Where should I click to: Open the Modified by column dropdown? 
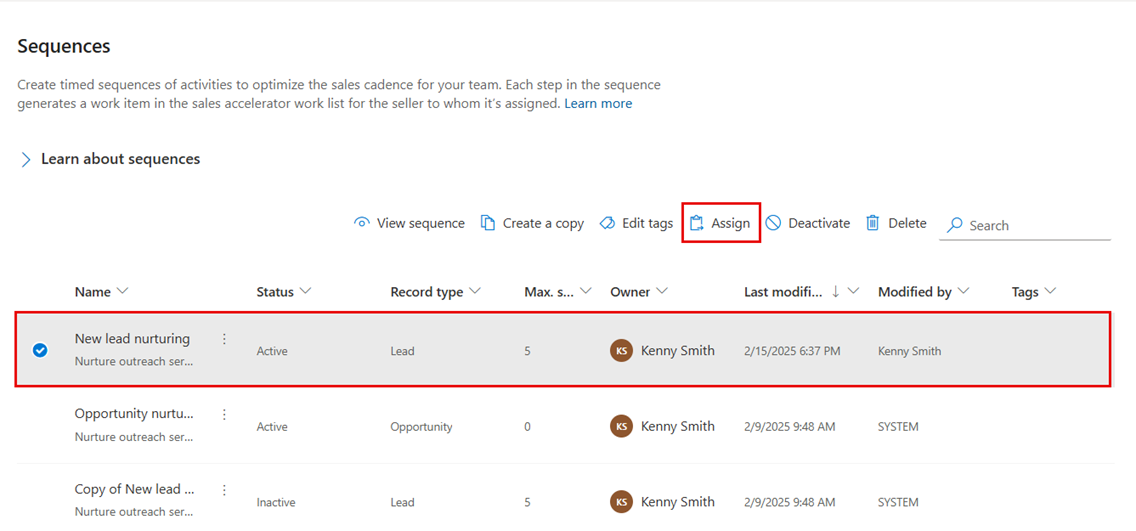point(963,291)
